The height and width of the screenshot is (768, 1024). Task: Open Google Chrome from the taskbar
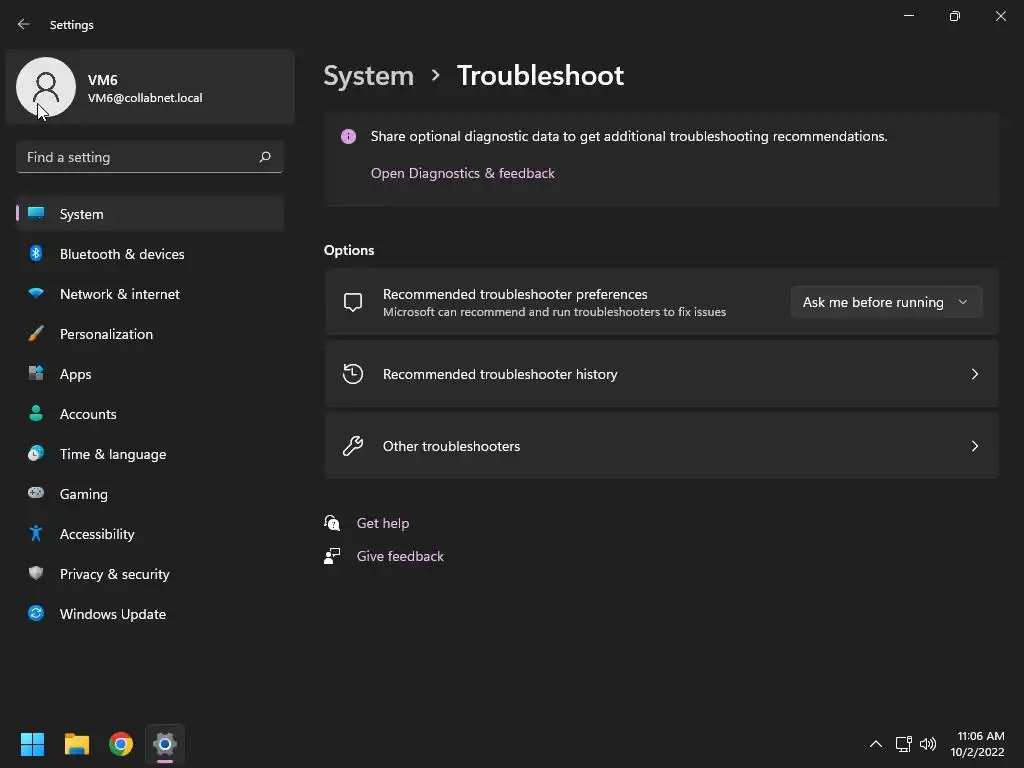pyautogui.click(x=121, y=744)
